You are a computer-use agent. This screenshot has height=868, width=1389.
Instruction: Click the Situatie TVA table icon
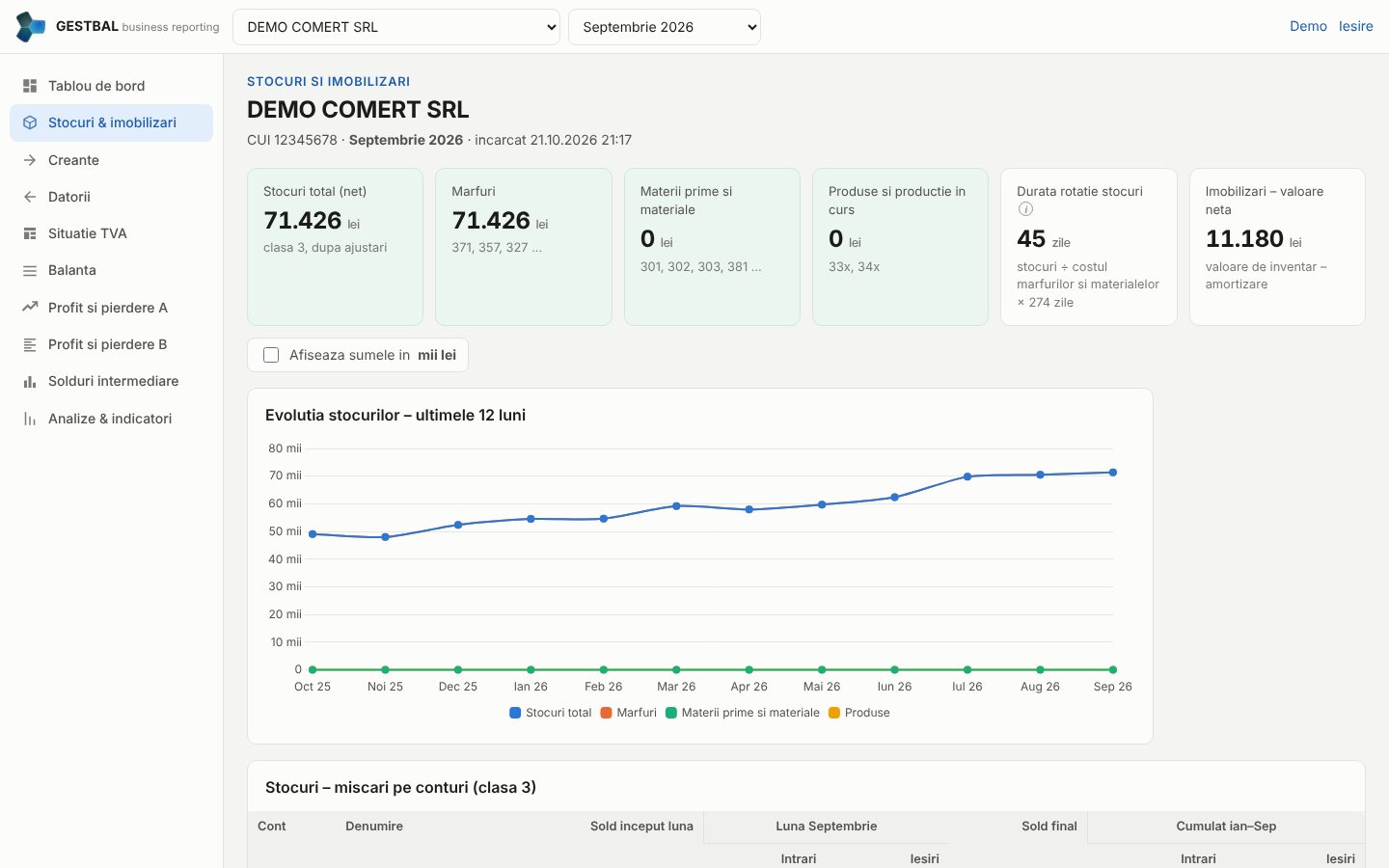tap(30, 233)
